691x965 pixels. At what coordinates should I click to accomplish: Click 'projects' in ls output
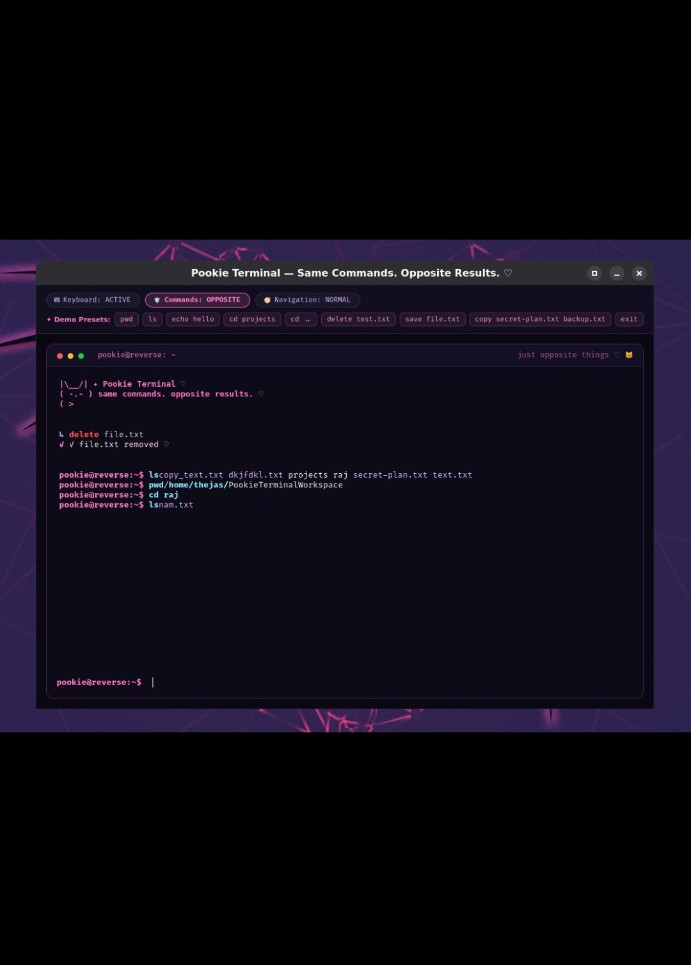(x=308, y=474)
